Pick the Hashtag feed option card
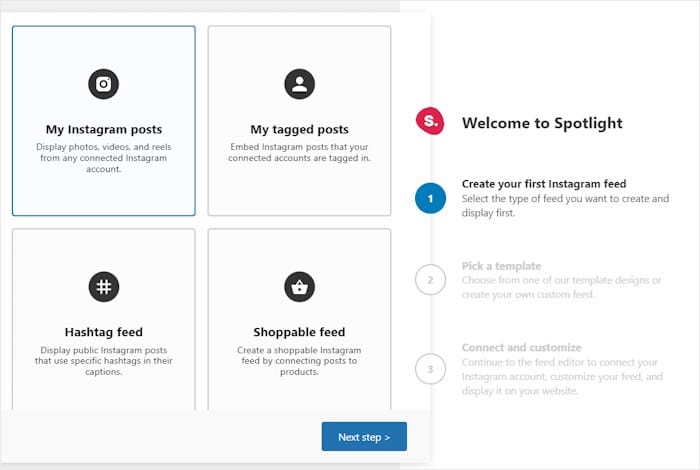Viewport: 700px width, 470px height. coord(103,320)
